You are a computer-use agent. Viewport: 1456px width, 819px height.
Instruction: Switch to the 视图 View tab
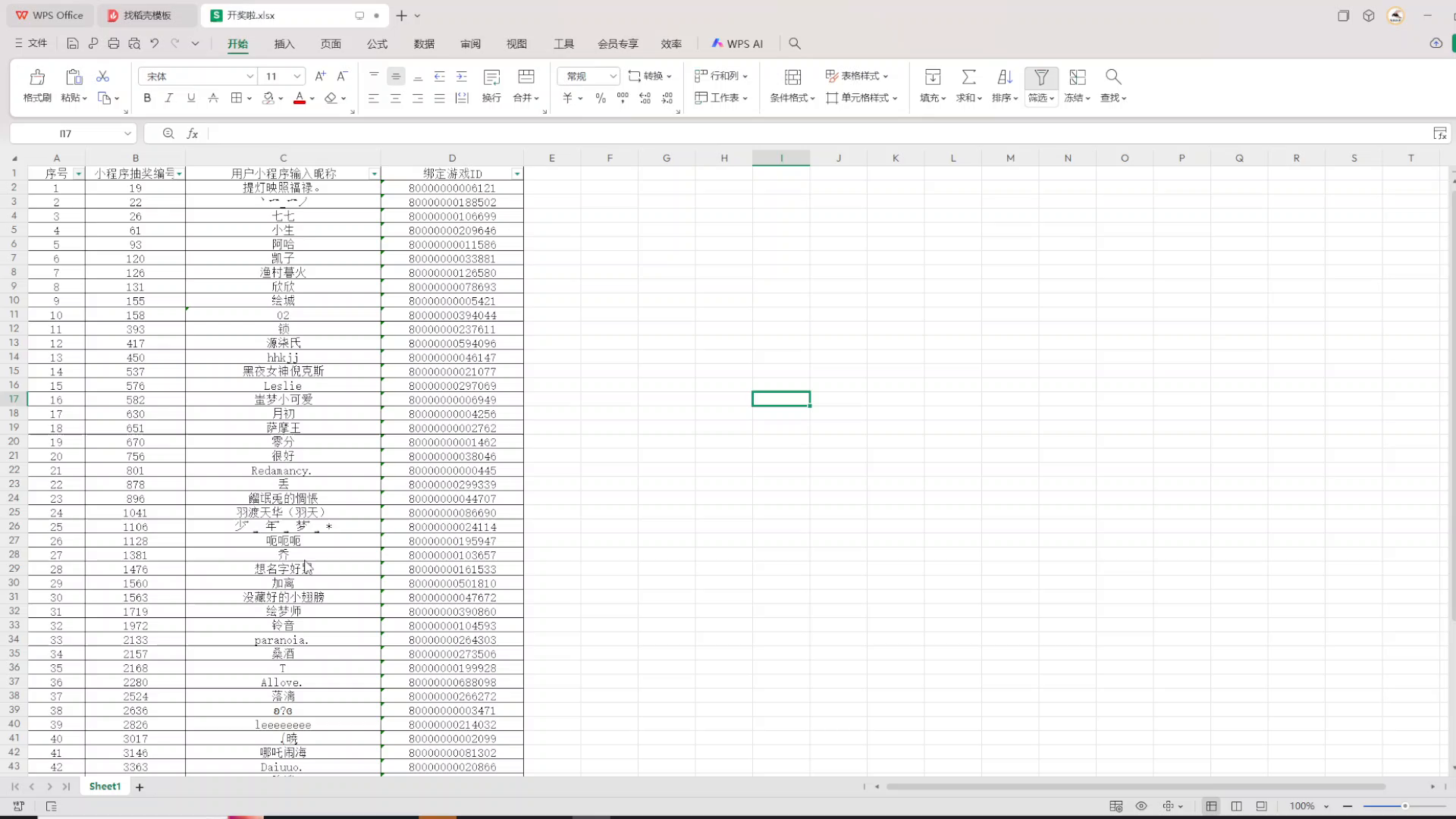tap(516, 44)
